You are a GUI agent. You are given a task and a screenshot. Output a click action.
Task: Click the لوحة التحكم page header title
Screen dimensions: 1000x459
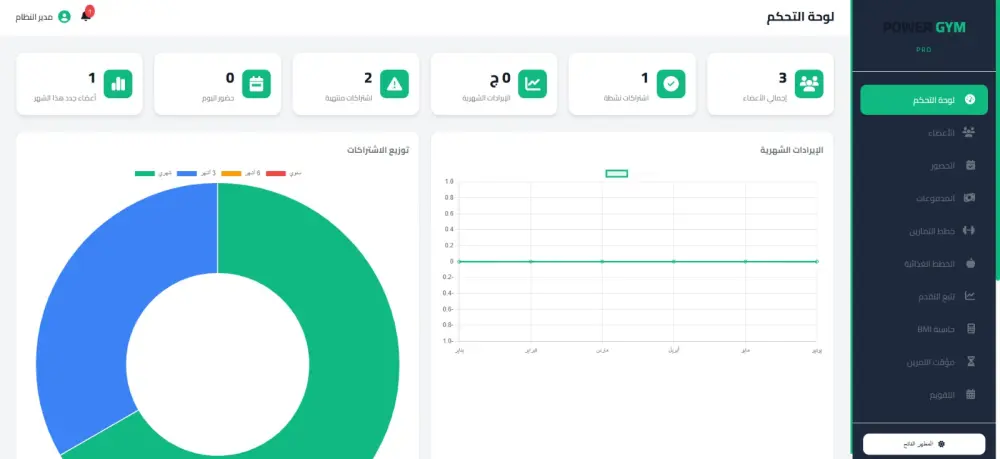(x=800, y=17)
